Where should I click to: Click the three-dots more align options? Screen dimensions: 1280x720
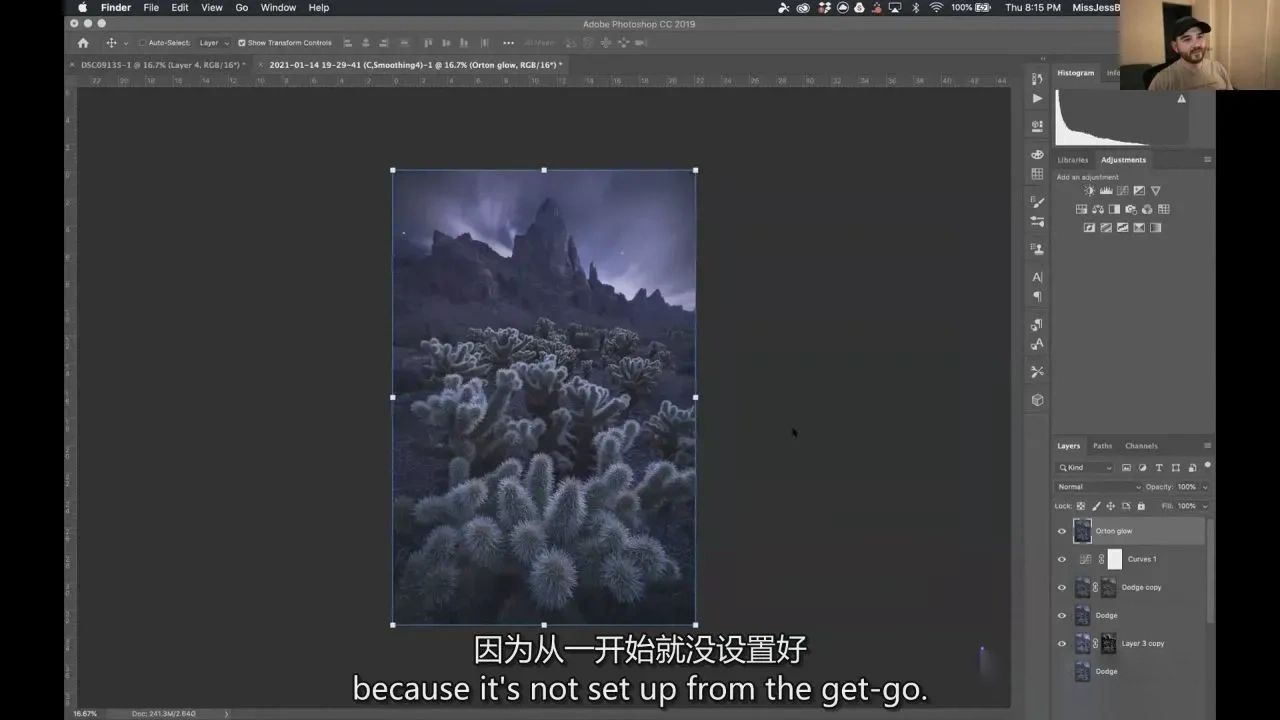click(x=508, y=43)
